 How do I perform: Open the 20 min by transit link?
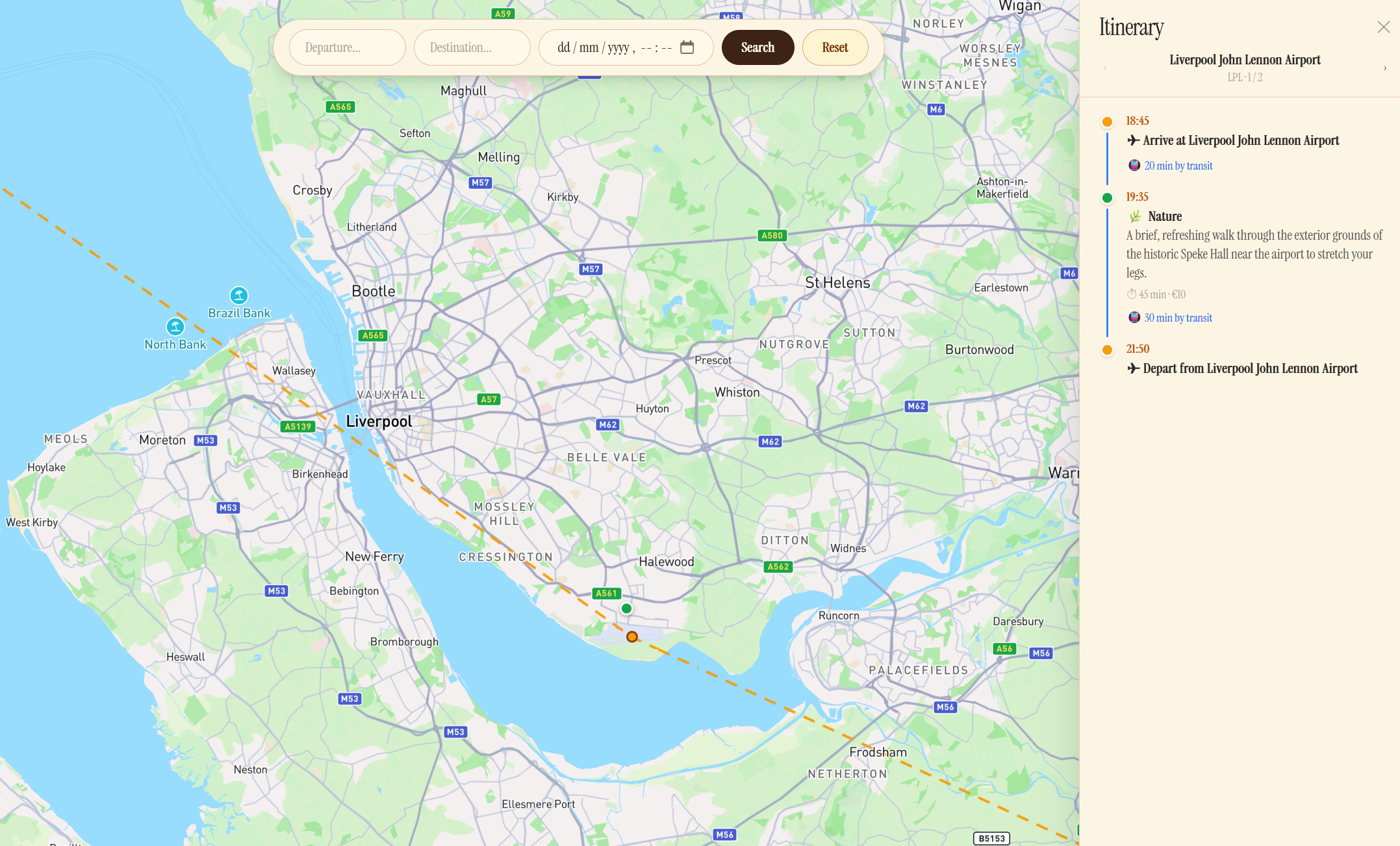(x=1178, y=166)
